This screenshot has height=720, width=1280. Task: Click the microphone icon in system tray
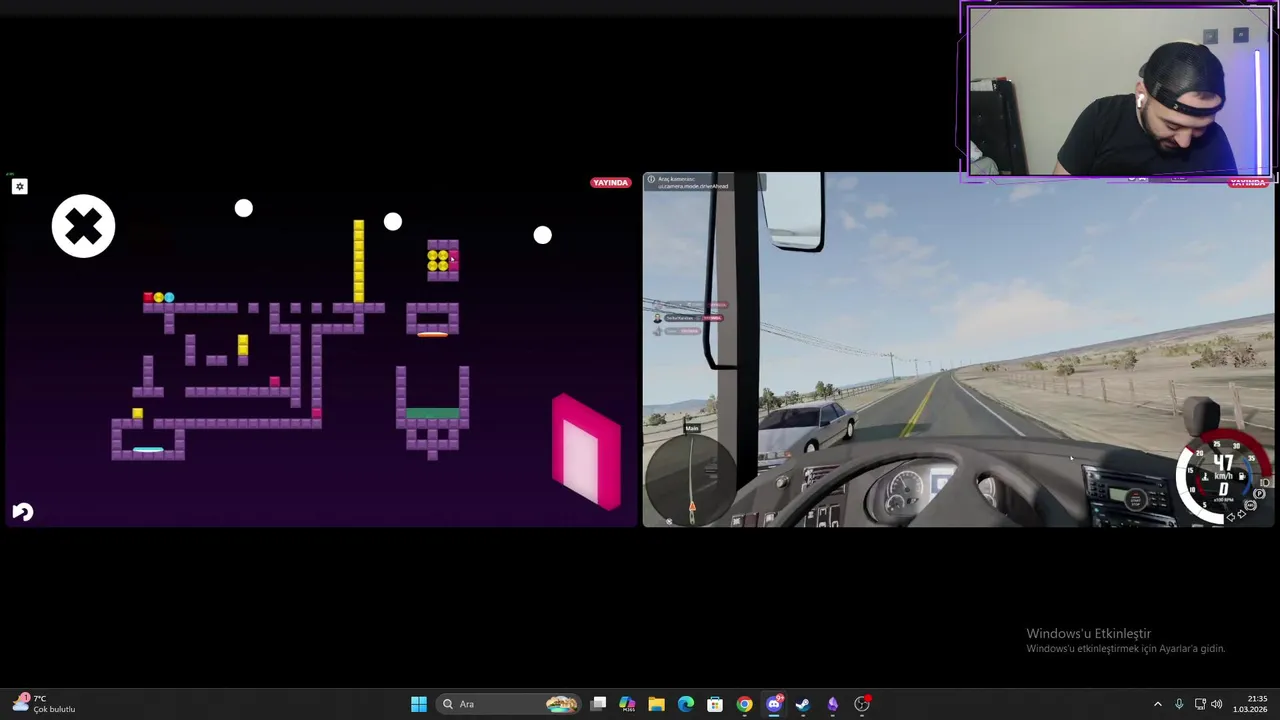(1179, 704)
